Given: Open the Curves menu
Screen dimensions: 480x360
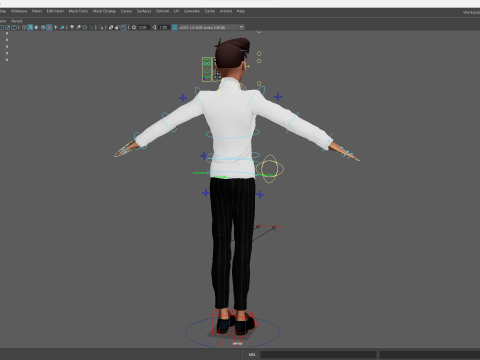Looking at the screenshot, I should (126, 11).
